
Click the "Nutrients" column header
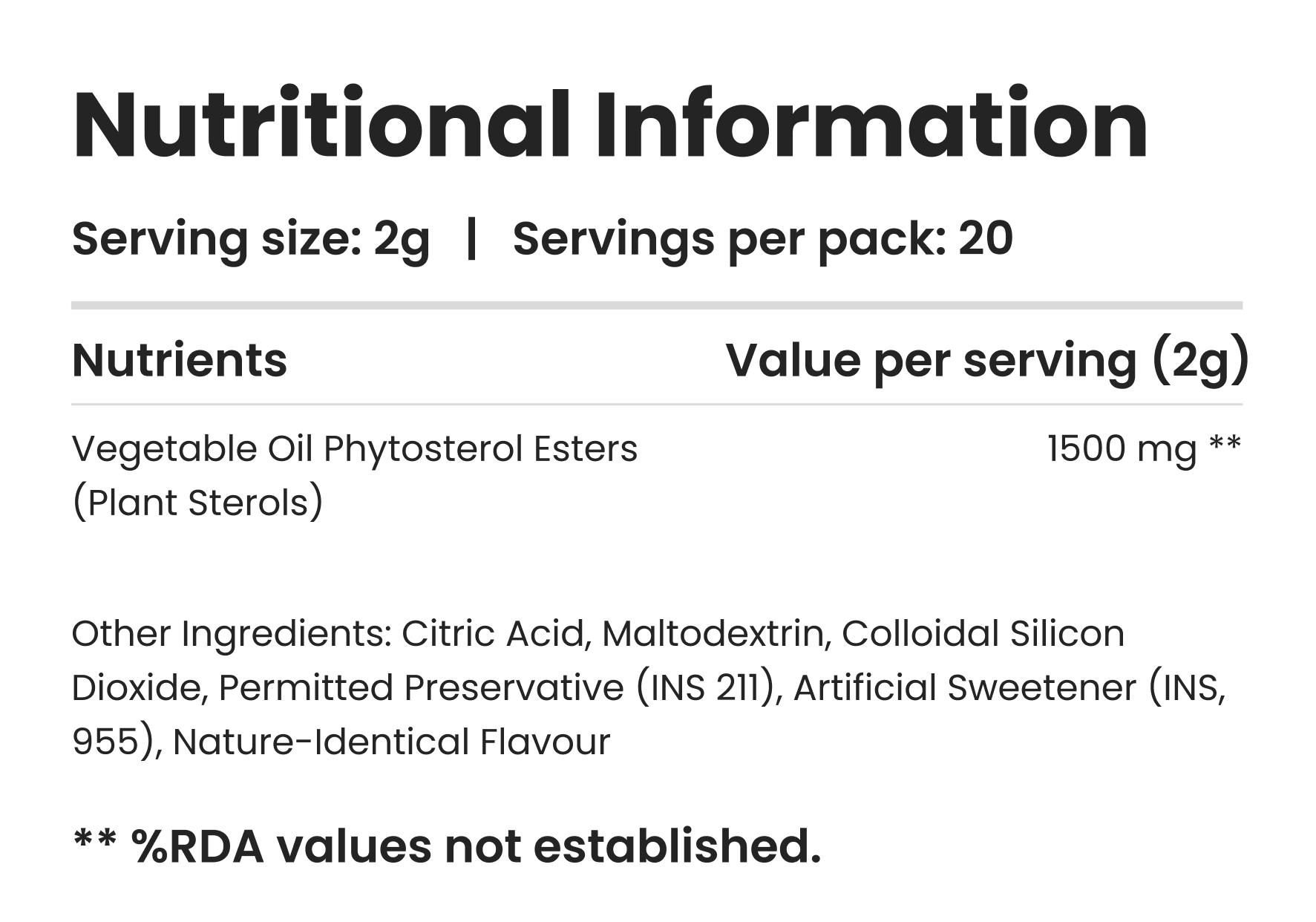pos(180,361)
